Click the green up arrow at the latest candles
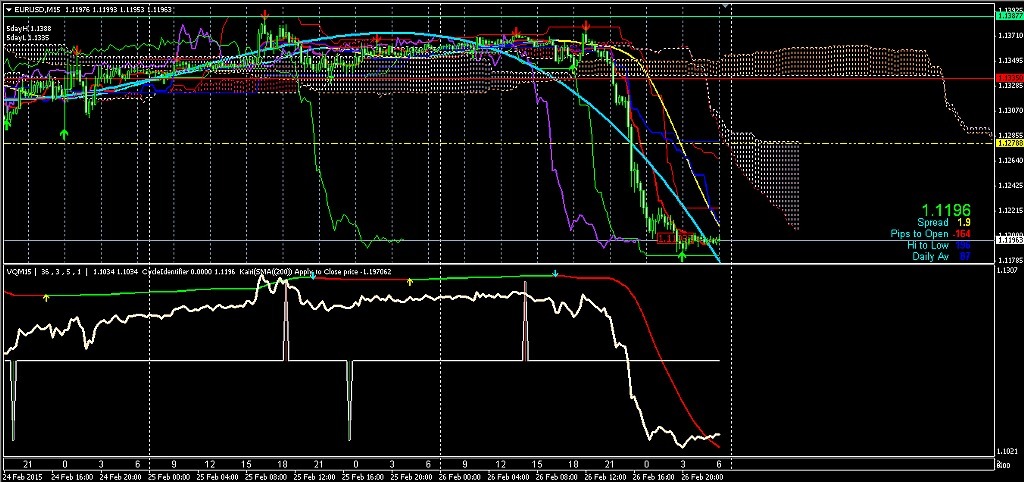The height and width of the screenshot is (482, 1024). (x=682, y=257)
